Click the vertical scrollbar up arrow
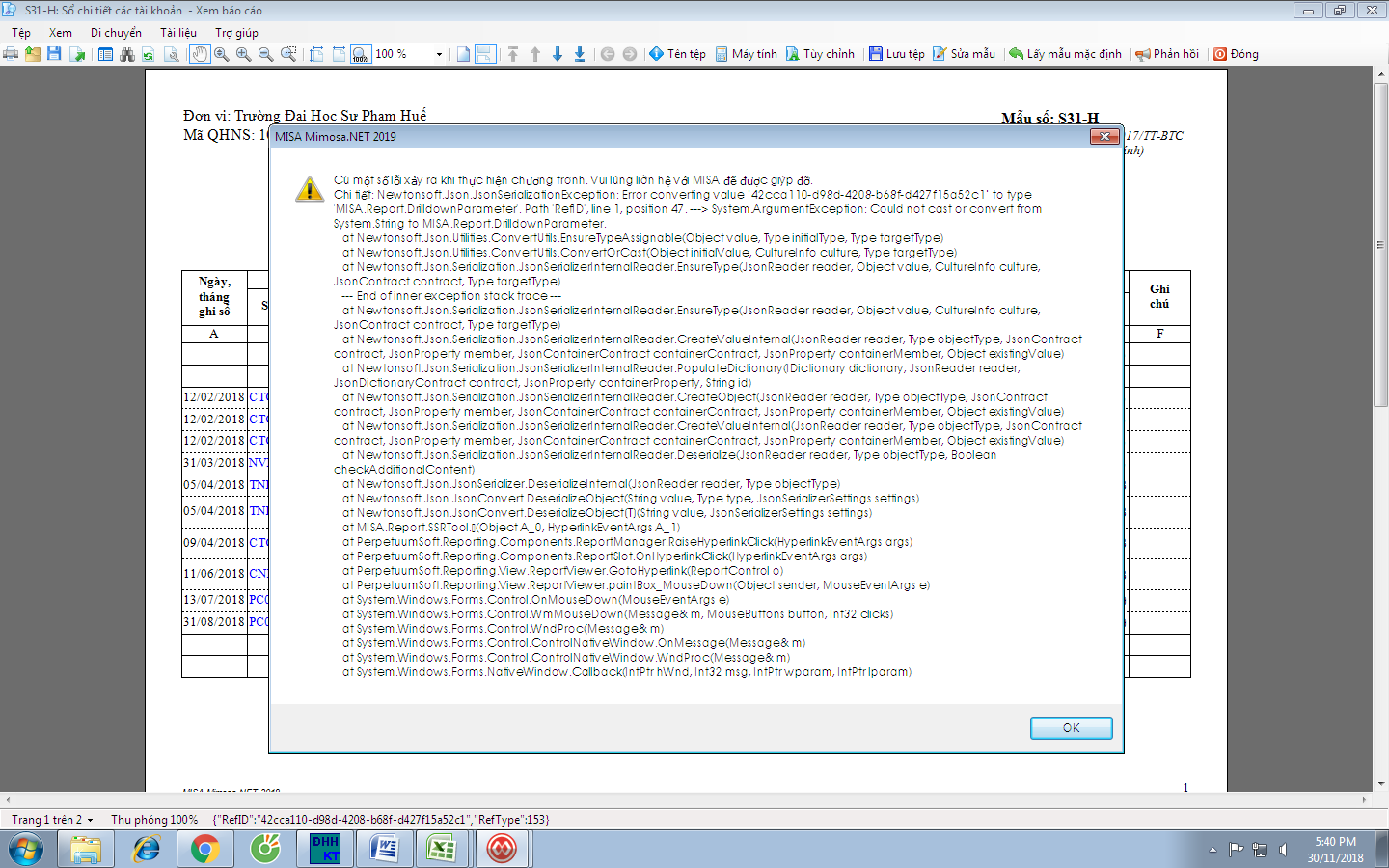 (x=1381, y=74)
